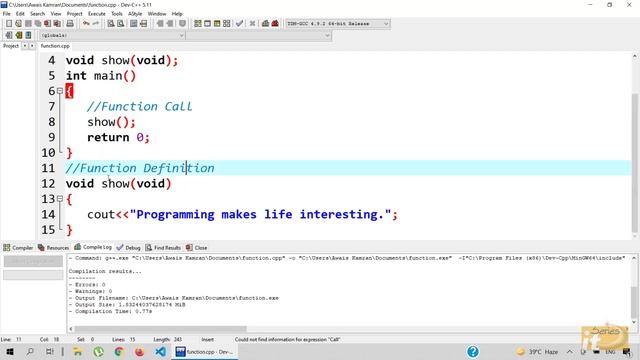Open the Find Results tab
This screenshot has width=640, height=360.
click(163, 248)
